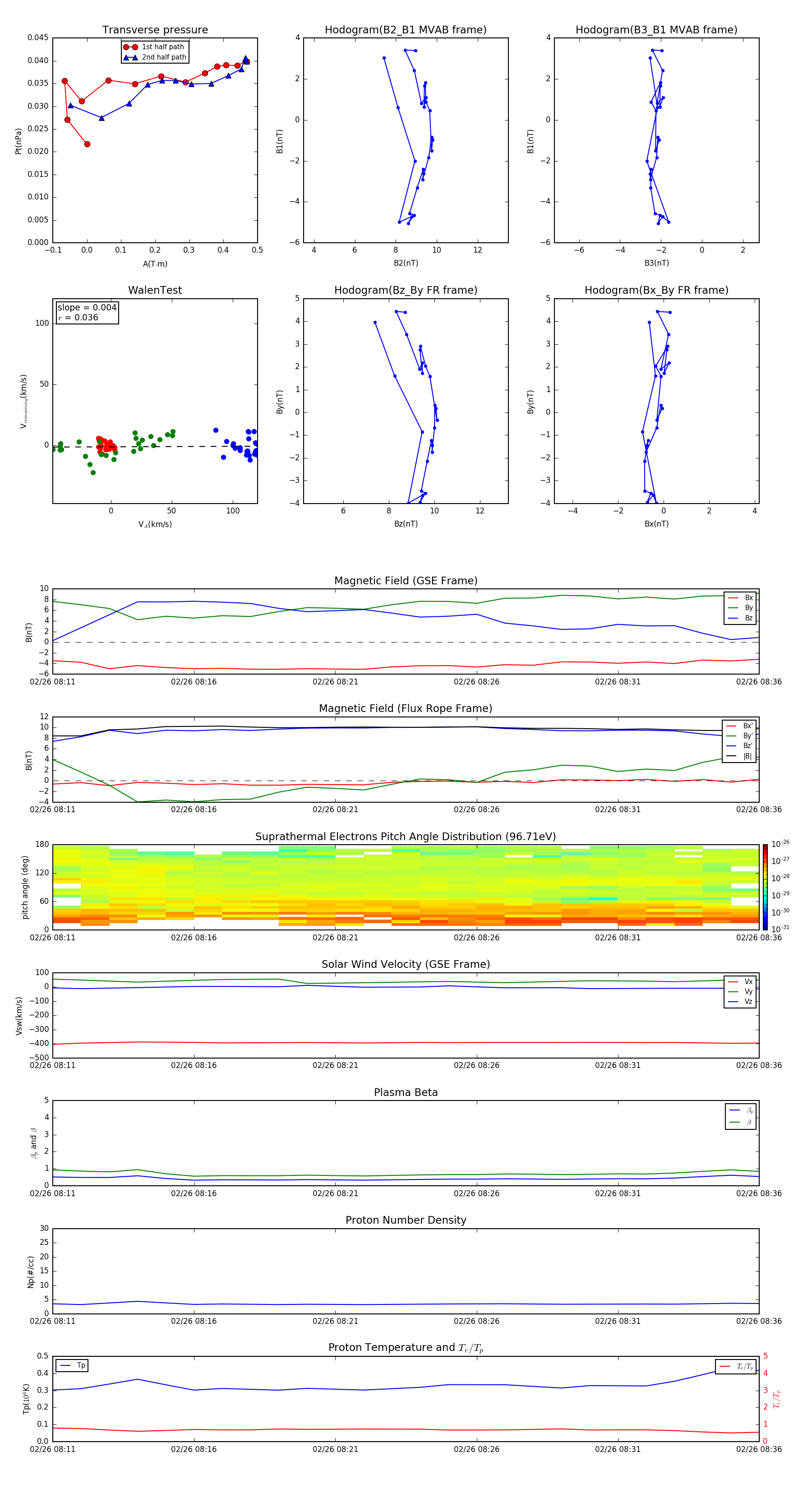Screen dimensions: 812x1489
Task: Click the "pitch angle (deg)" axis label
Action: tap(25, 887)
